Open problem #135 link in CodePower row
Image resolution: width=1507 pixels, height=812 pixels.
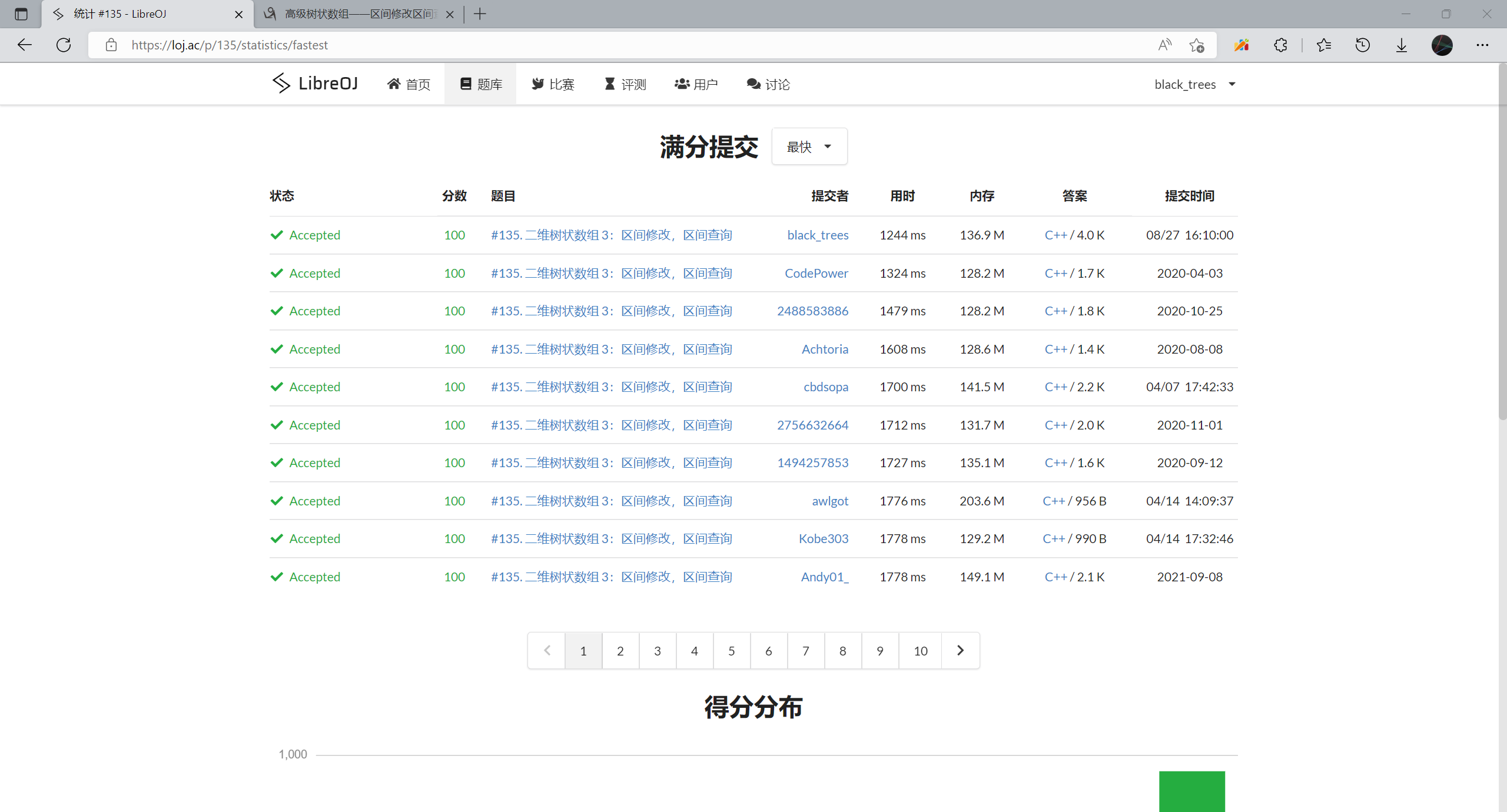pyautogui.click(x=612, y=273)
